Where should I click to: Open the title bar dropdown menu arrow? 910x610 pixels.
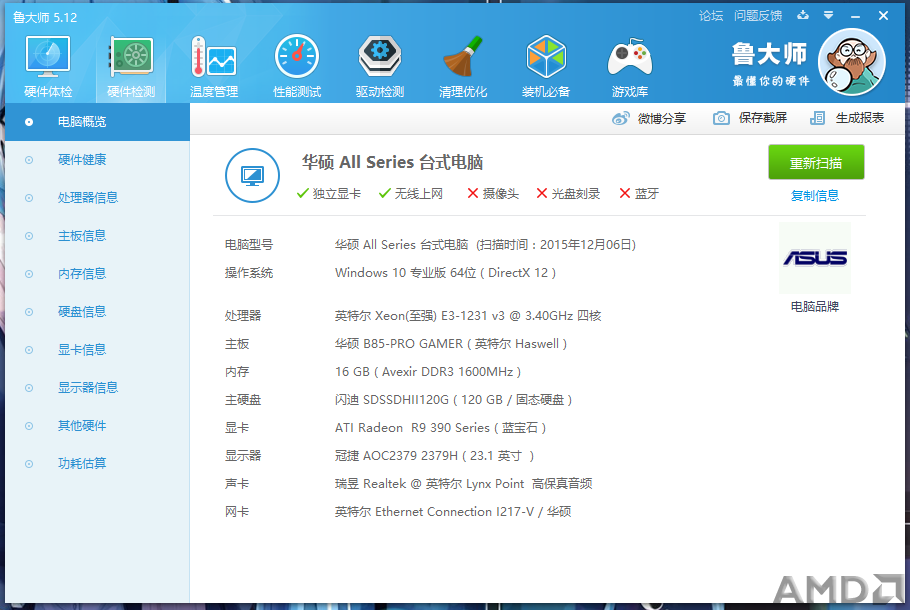coord(829,15)
